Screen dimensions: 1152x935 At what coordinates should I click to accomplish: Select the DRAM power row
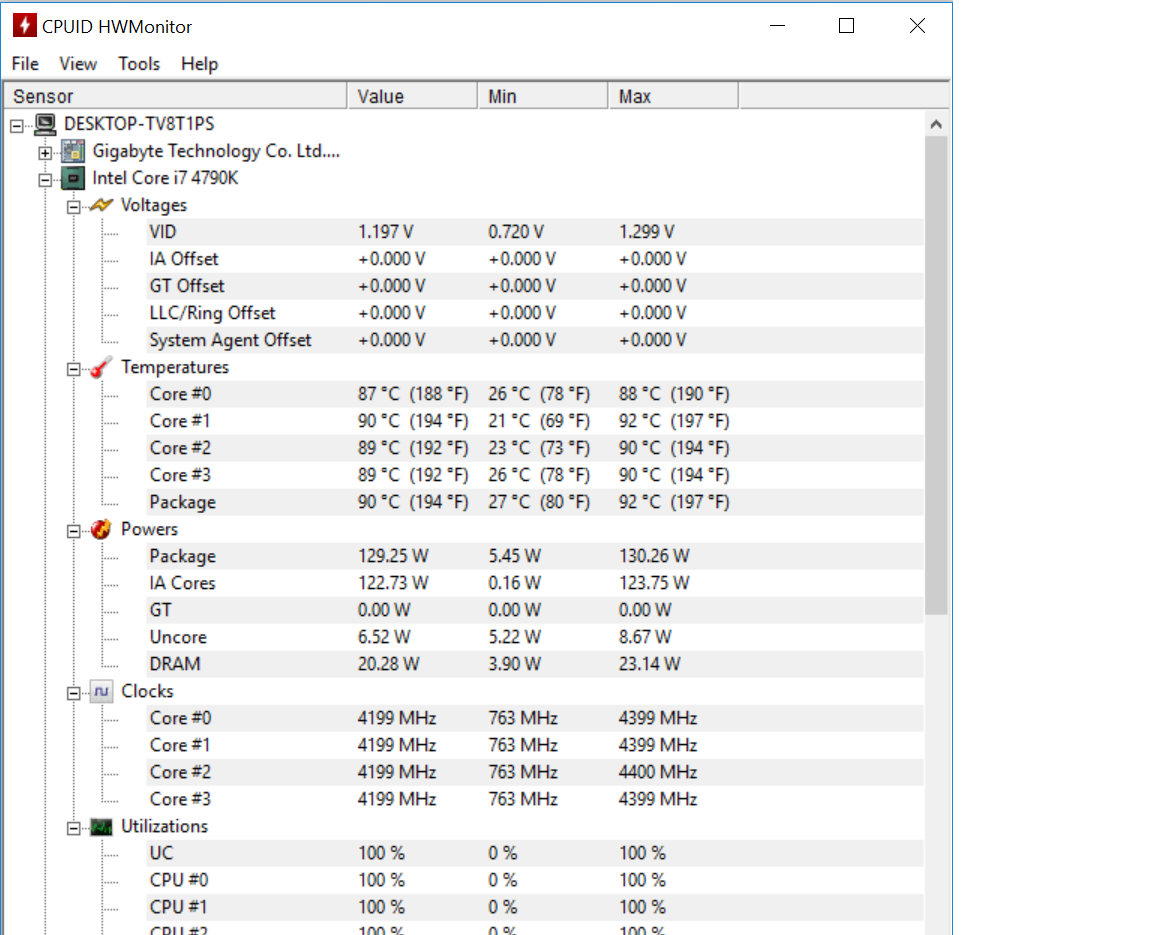click(535, 664)
